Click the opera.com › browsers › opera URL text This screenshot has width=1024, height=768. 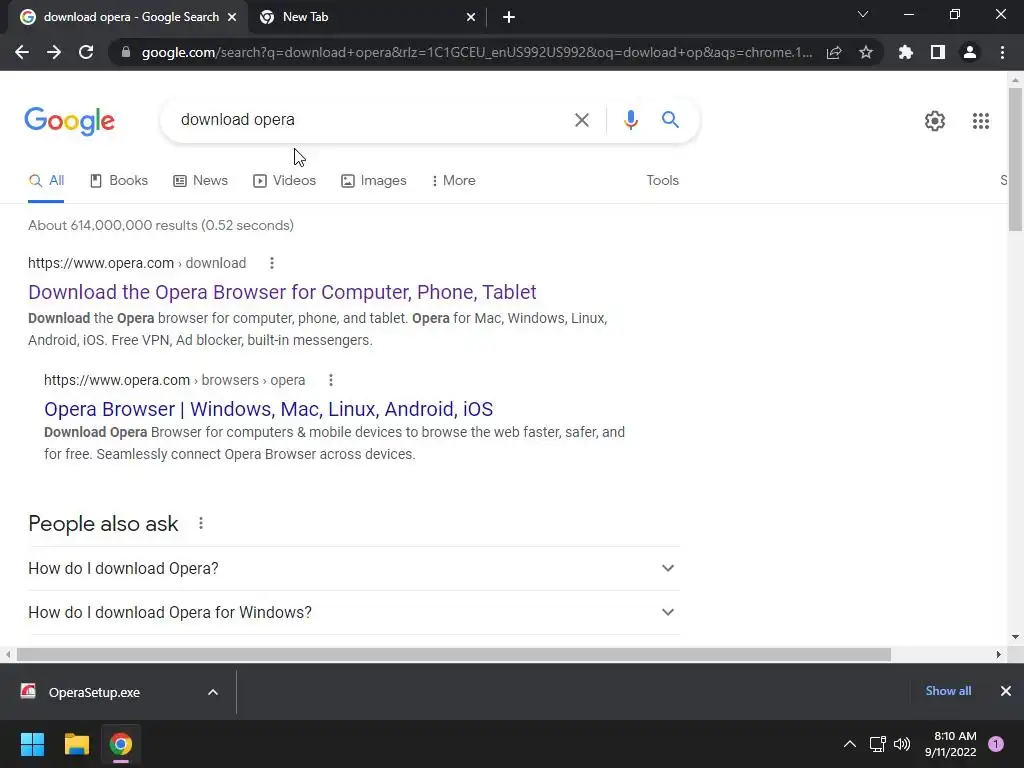coord(174,380)
